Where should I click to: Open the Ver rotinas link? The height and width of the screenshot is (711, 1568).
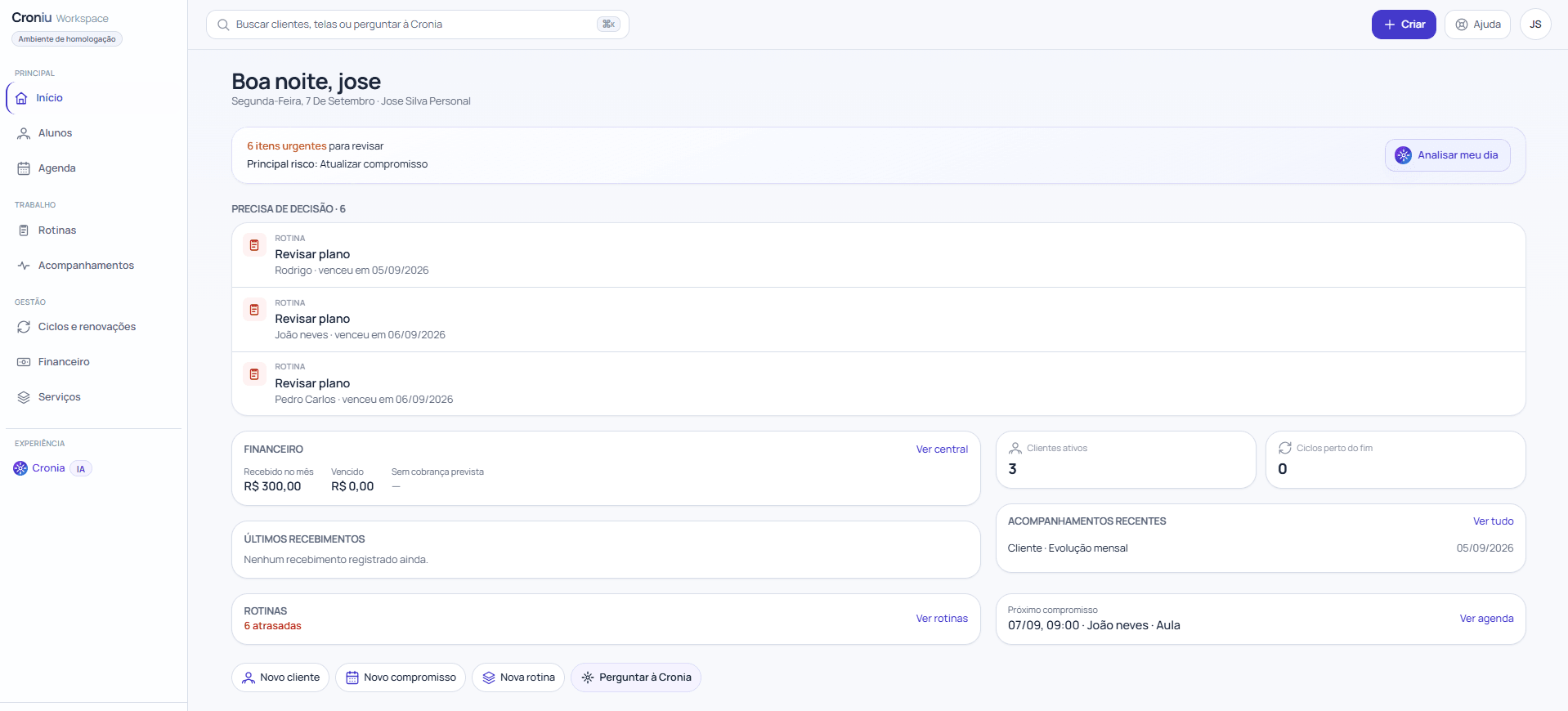942,619
